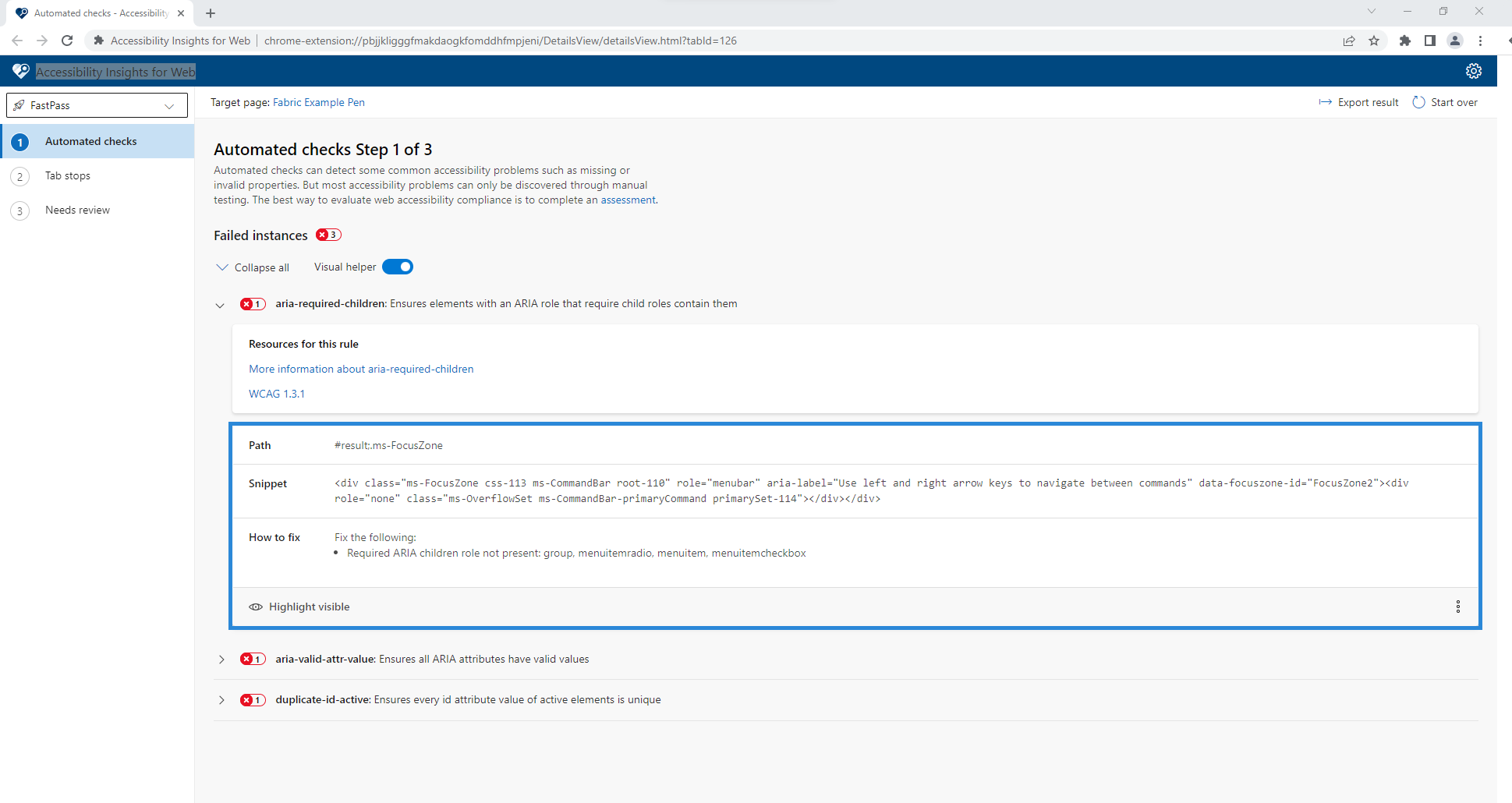Click the bookmark star icon
The height and width of the screenshot is (803, 1512).
click(1375, 41)
